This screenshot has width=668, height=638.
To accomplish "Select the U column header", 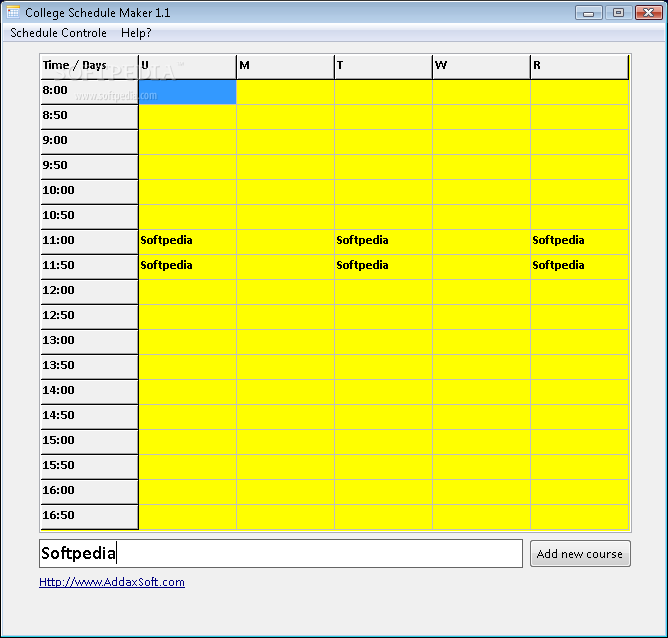I will (187, 66).
